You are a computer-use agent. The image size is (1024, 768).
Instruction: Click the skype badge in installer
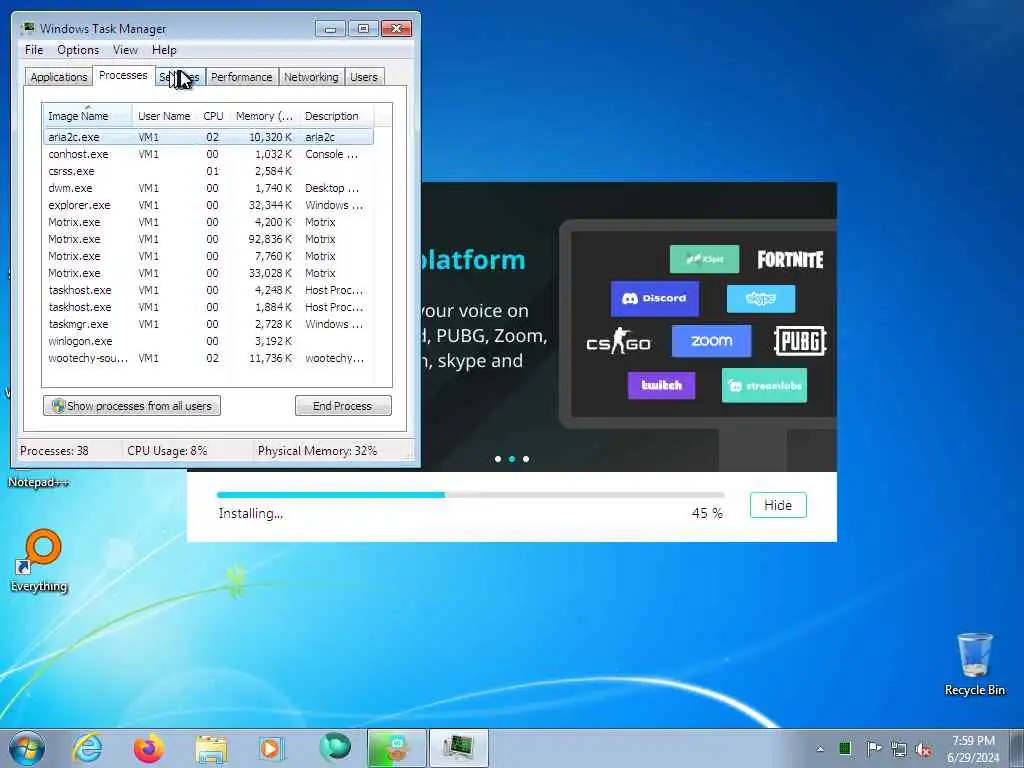pyautogui.click(x=761, y=298)
